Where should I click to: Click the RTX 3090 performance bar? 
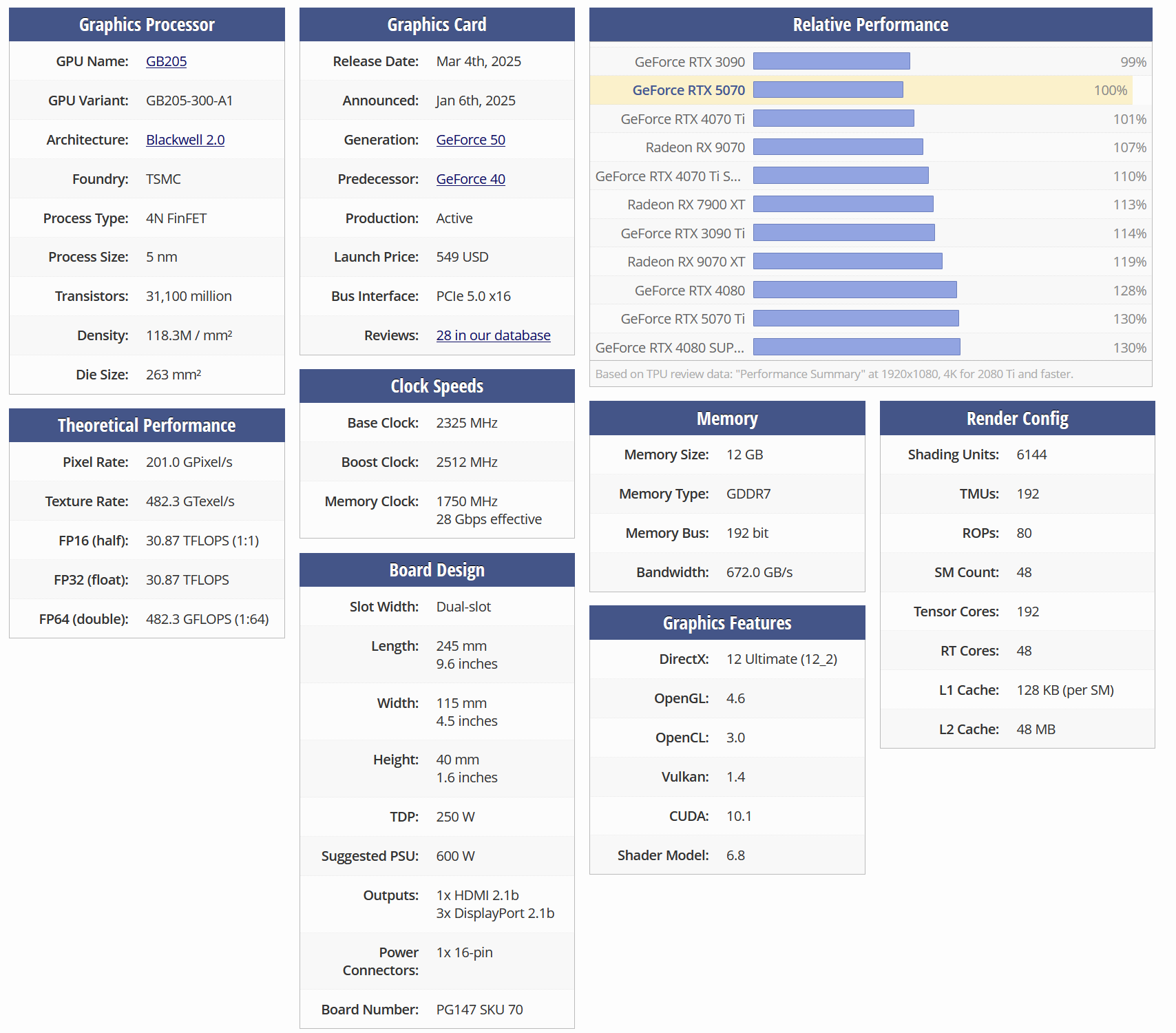click(831, 61)
